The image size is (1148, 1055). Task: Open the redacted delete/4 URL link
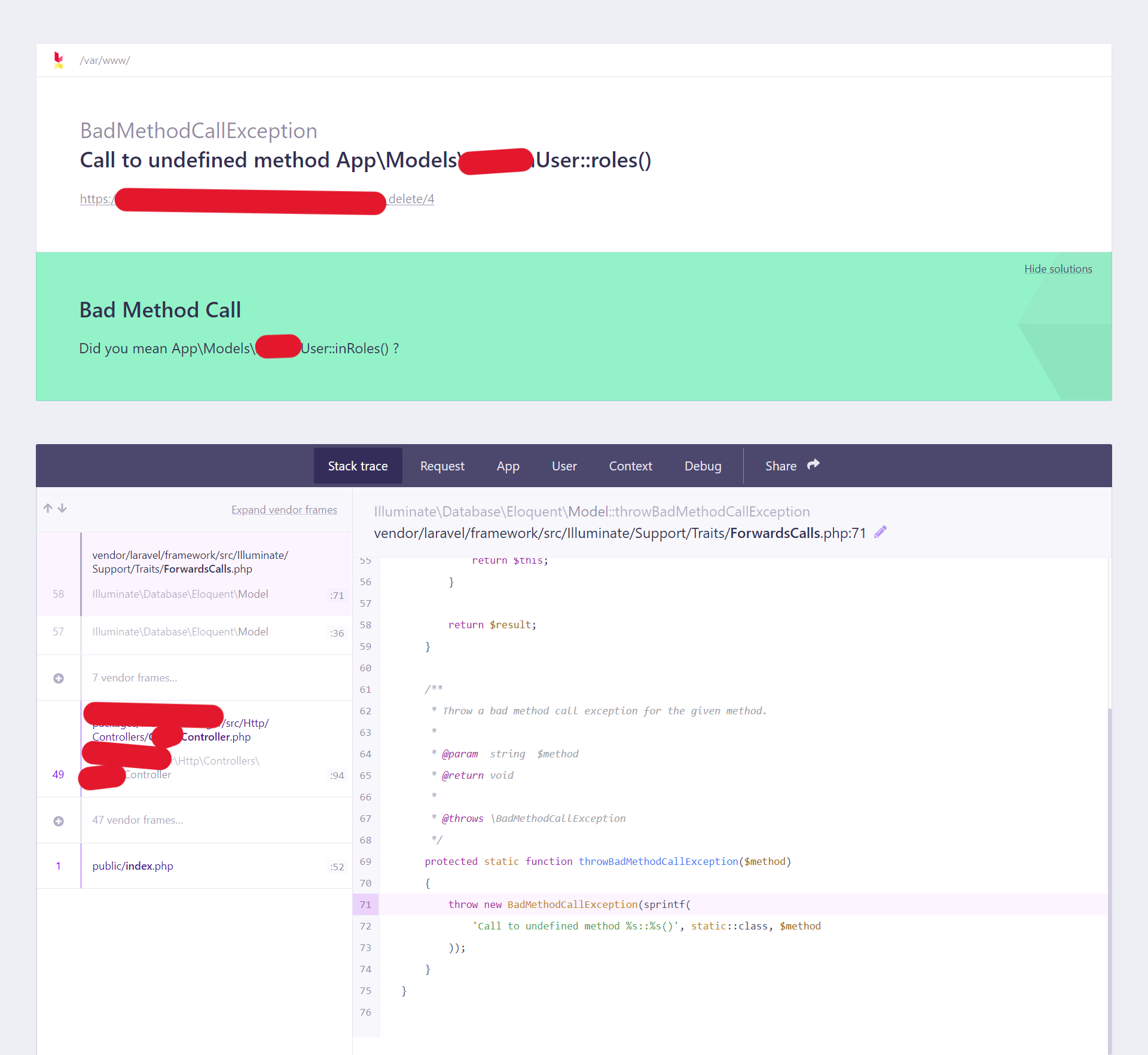tap(411, 199)
